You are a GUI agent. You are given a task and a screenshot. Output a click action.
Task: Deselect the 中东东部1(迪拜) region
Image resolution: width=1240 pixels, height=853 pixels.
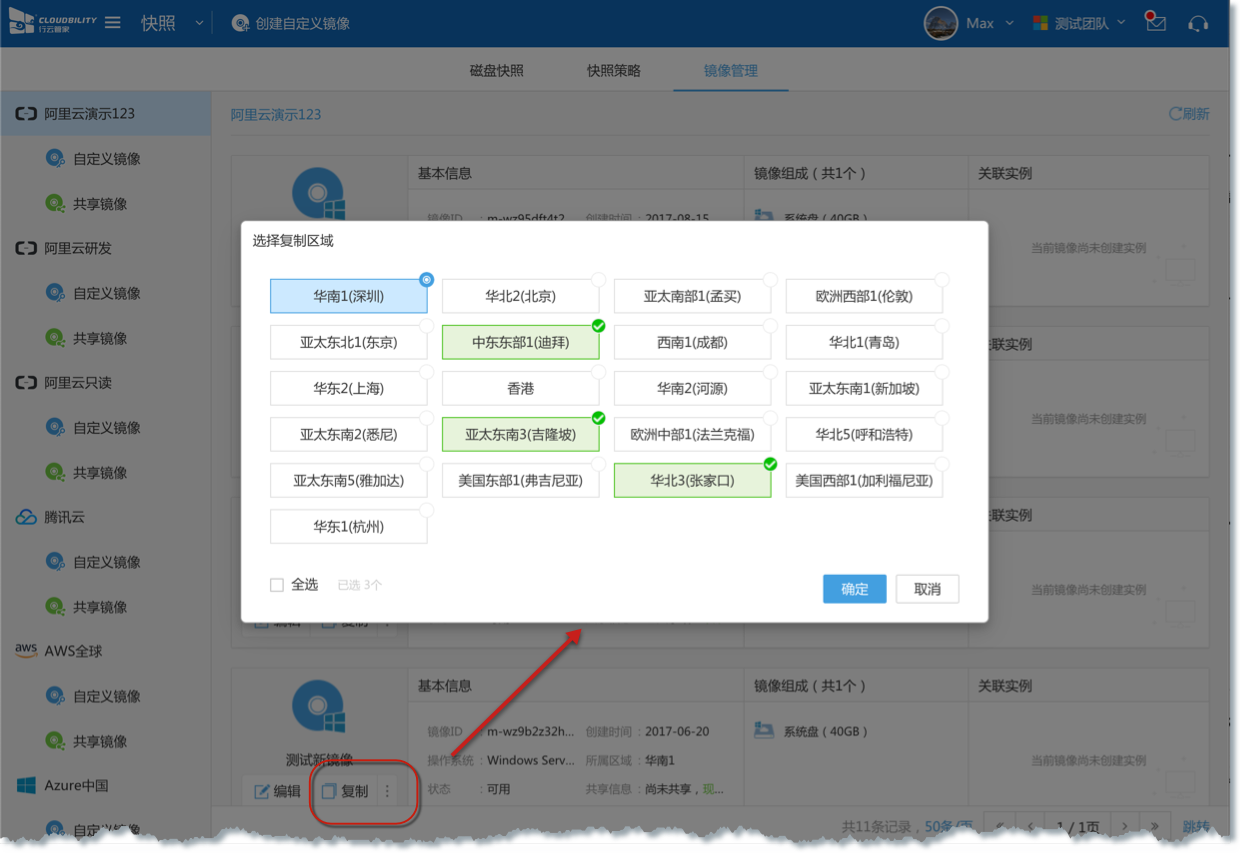tap(520, 342)
